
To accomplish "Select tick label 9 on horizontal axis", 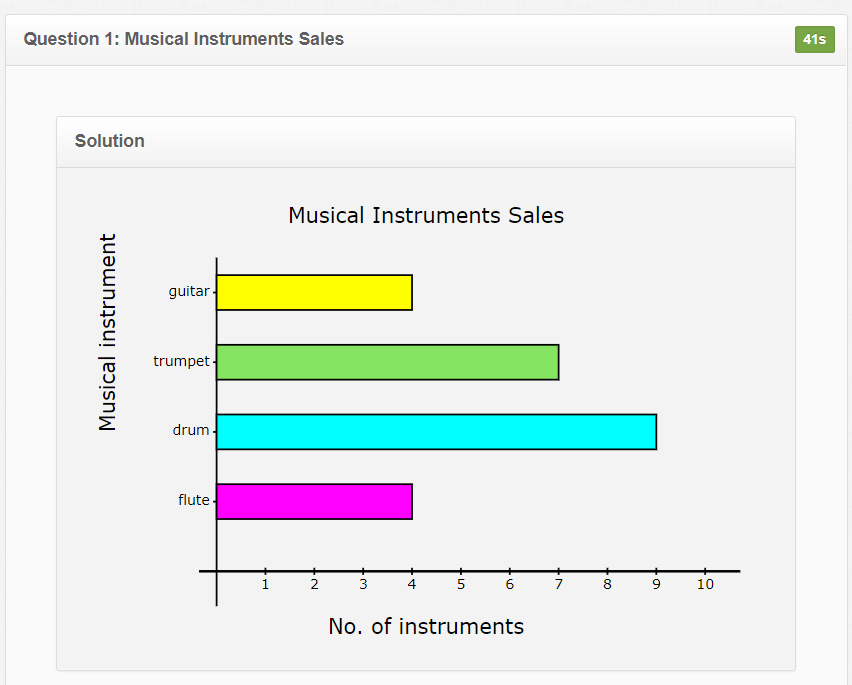I will (656, 585).
